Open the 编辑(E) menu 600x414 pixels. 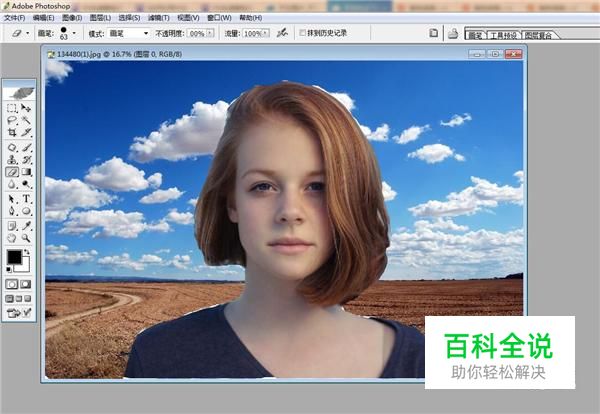[44, 18]
